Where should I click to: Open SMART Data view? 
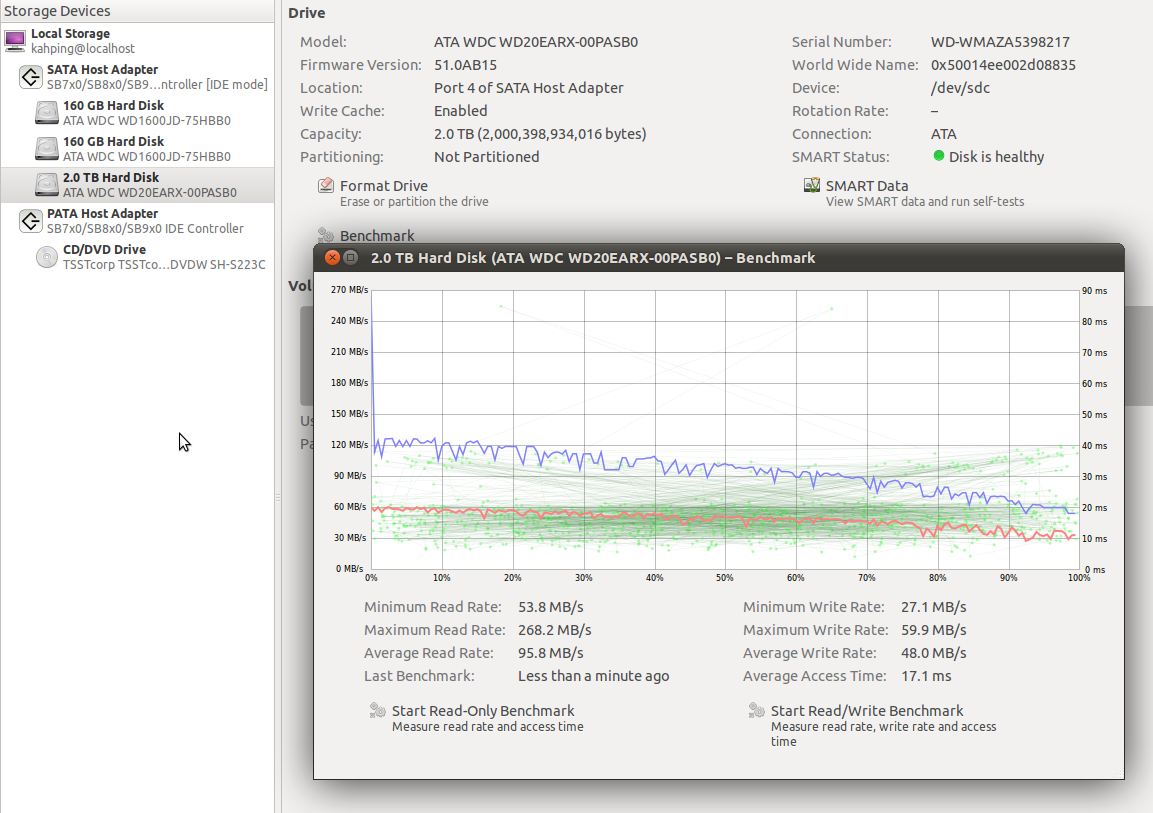point(914,193)
